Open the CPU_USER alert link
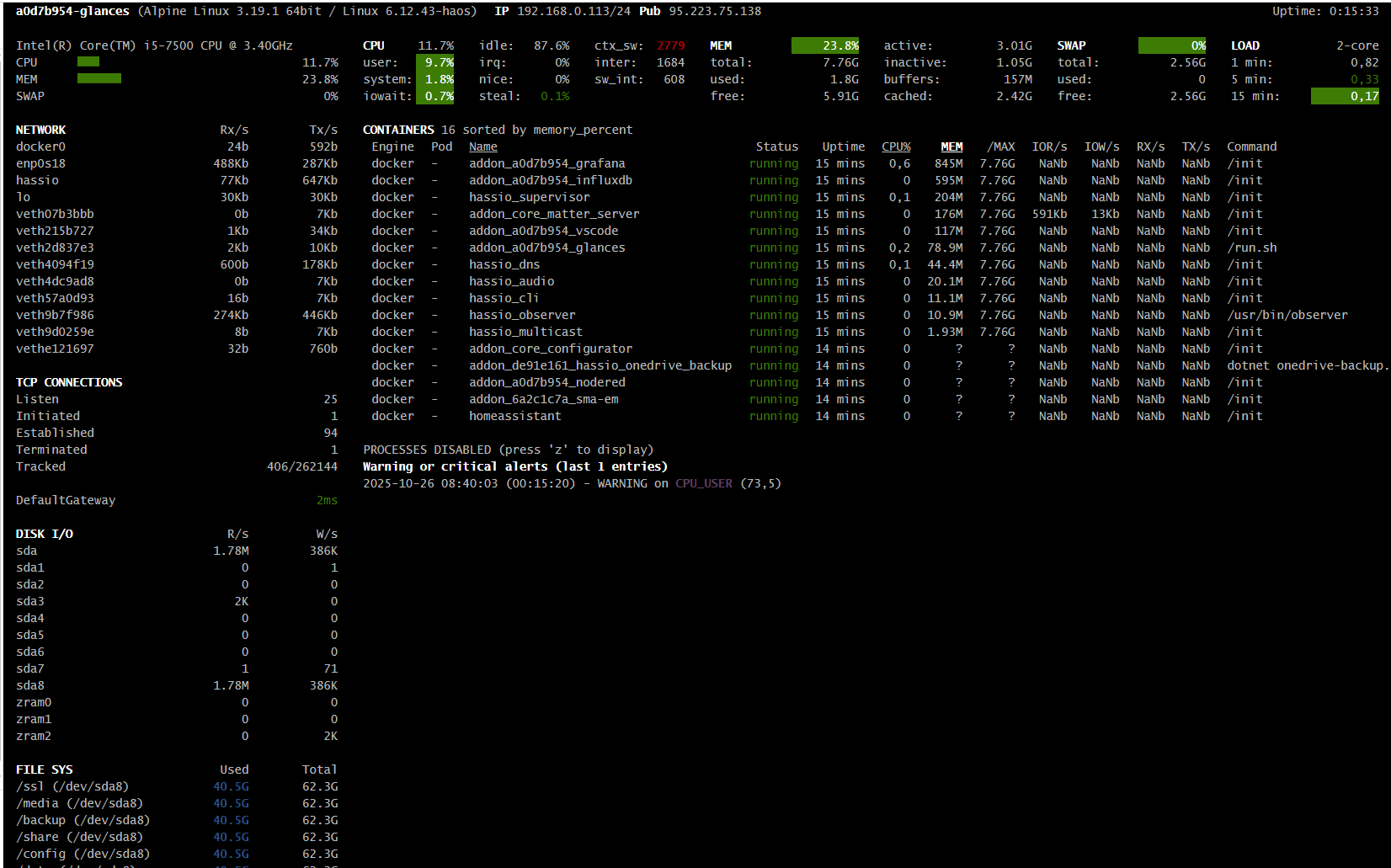 click(703, 483)
